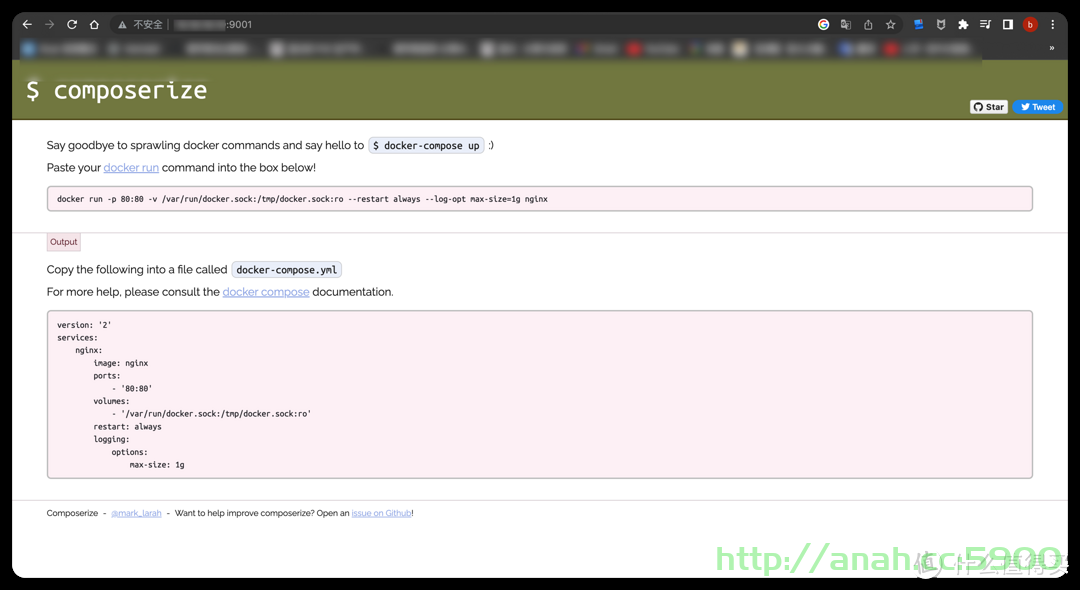Click the "version: '2'" output line
The height and width of the screenshot is (590, 1080).
pyautogui.click(x=84, y=325)
